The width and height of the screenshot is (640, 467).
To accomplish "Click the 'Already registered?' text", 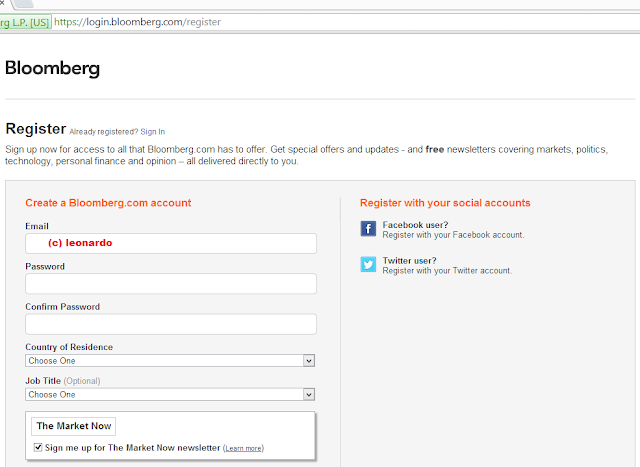I will [104, 132].
